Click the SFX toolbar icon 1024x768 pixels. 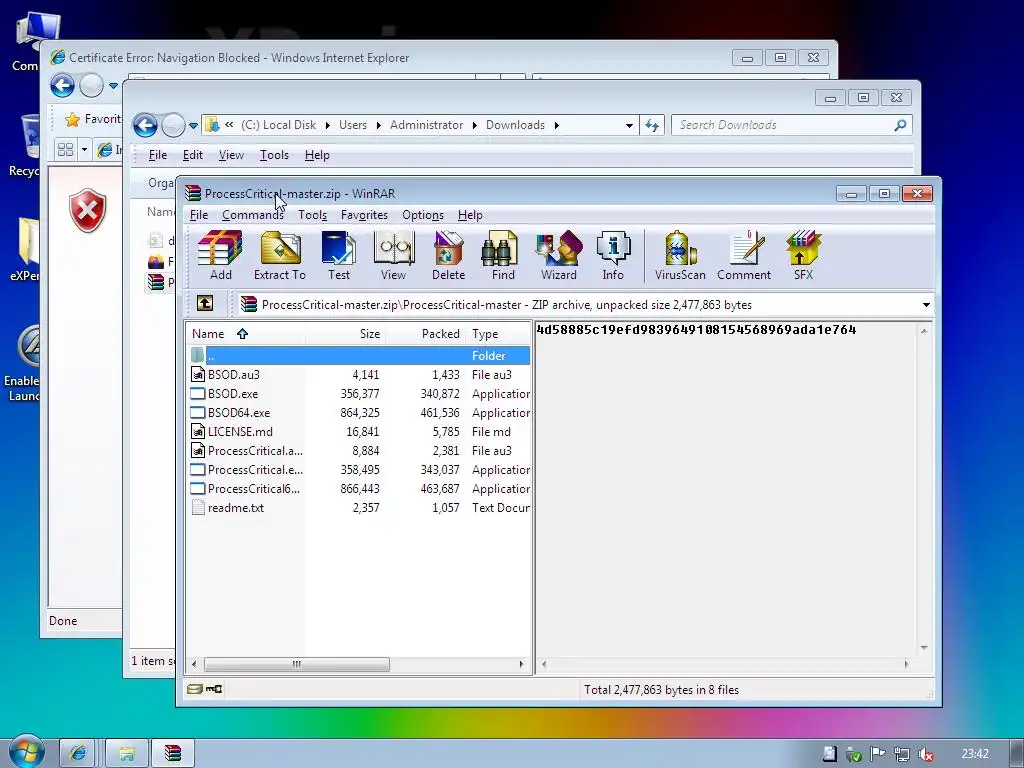point(803,255)
